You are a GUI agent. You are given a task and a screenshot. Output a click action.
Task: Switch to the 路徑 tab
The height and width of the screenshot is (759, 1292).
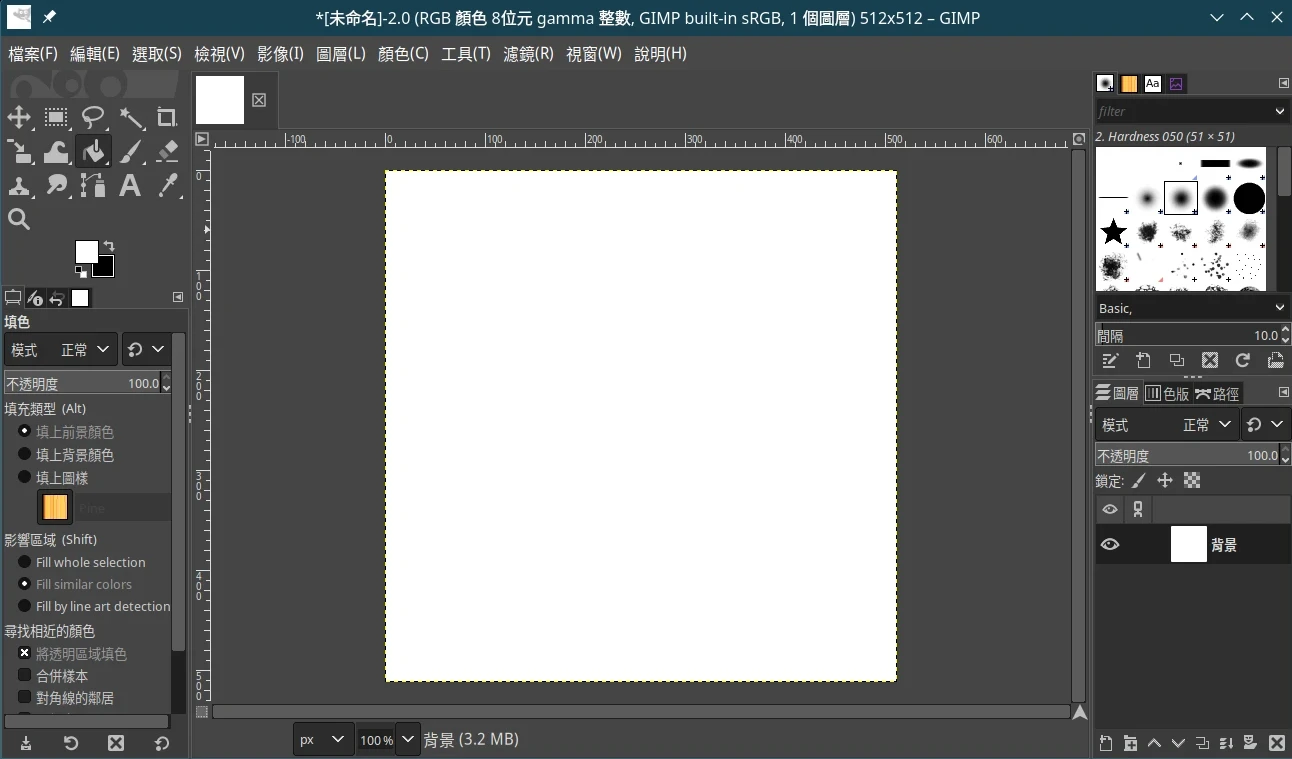tap(1217, 394)
